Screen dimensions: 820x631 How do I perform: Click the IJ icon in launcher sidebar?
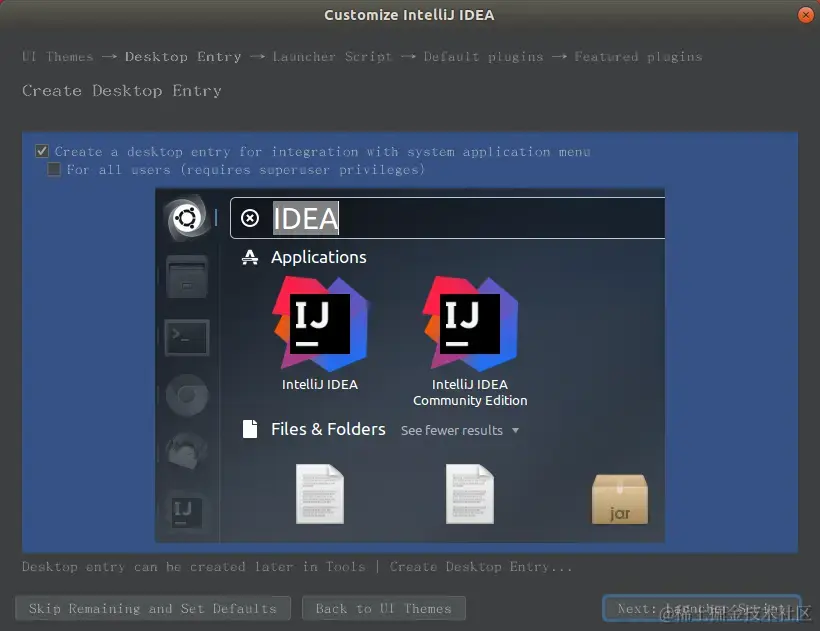tap(187, 511)
